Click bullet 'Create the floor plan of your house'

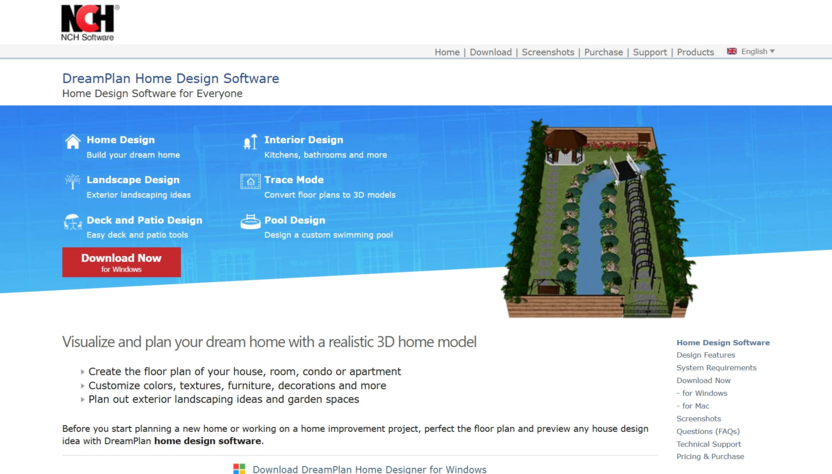click(245, 372)
